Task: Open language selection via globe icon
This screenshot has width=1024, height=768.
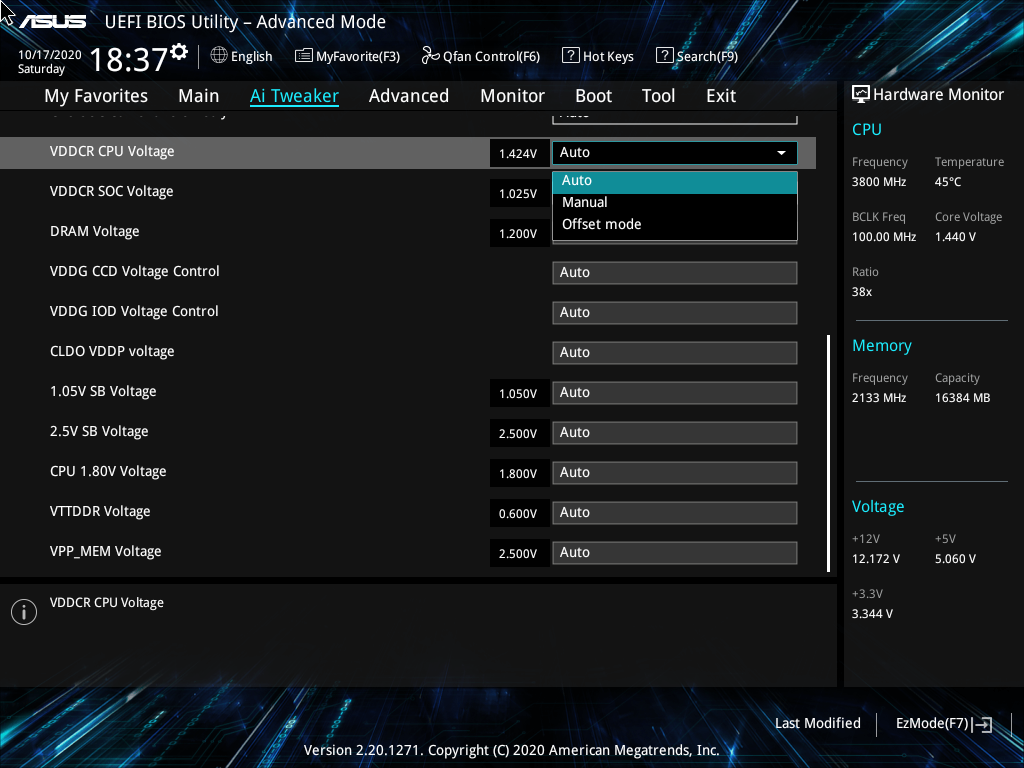Action: [x=219, y=56]
